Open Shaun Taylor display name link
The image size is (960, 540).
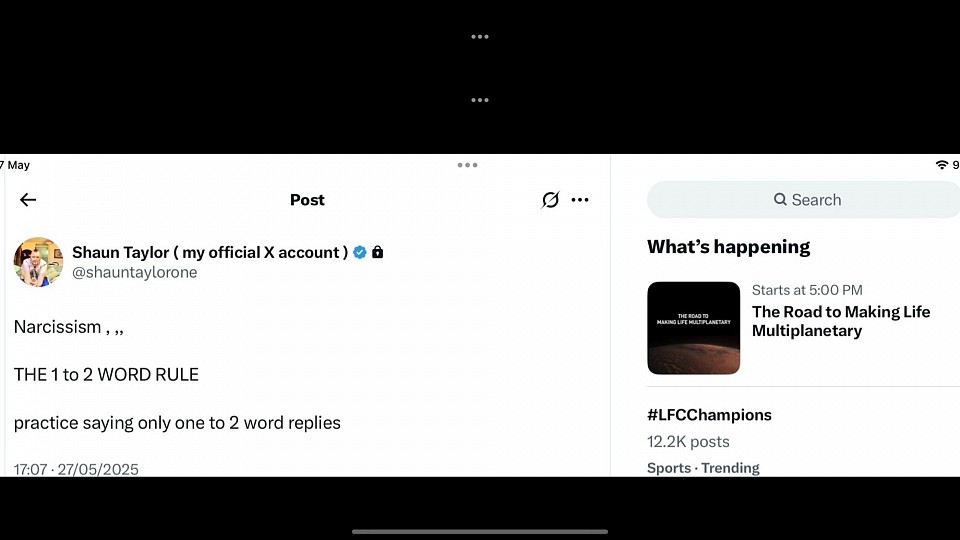click(210, 252)
